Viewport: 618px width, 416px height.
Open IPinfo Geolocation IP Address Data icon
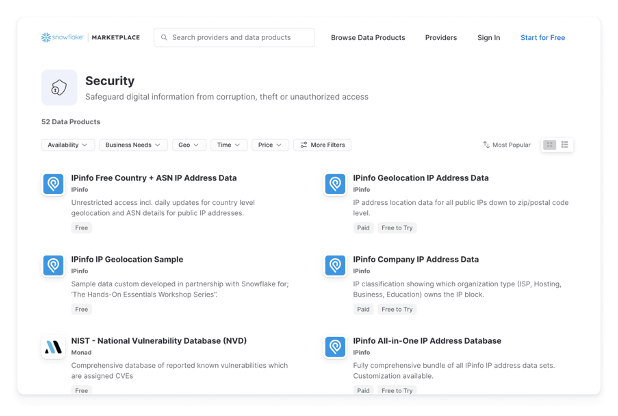(x=335, y=184)
